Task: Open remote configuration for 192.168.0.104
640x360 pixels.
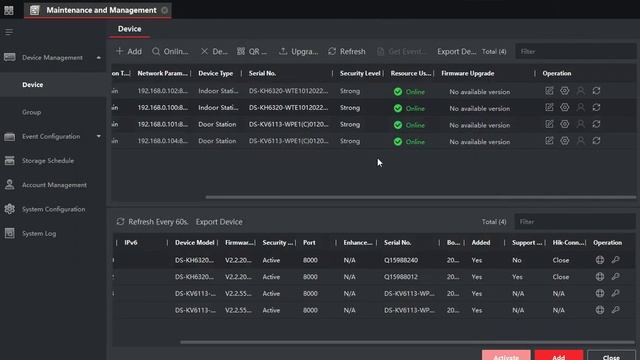Action: click(565, 141)
